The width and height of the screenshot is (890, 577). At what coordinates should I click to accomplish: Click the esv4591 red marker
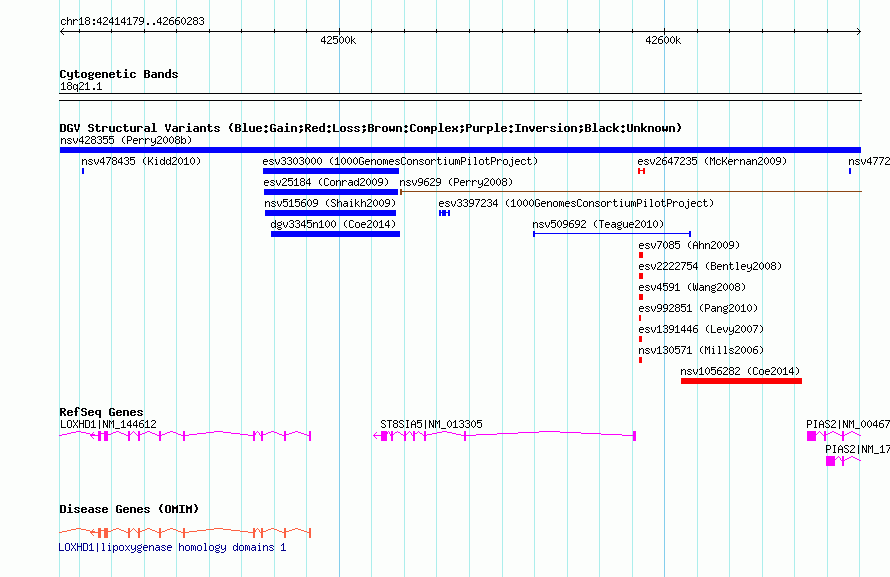(641, 297)
